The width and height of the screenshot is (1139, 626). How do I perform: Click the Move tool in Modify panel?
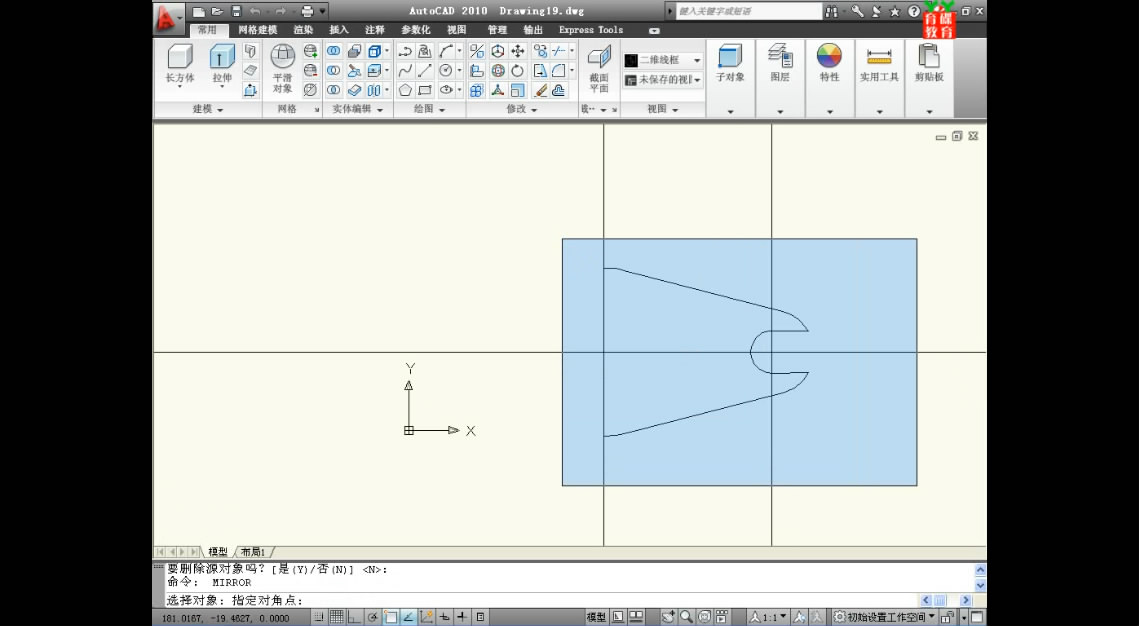point(518,51)
